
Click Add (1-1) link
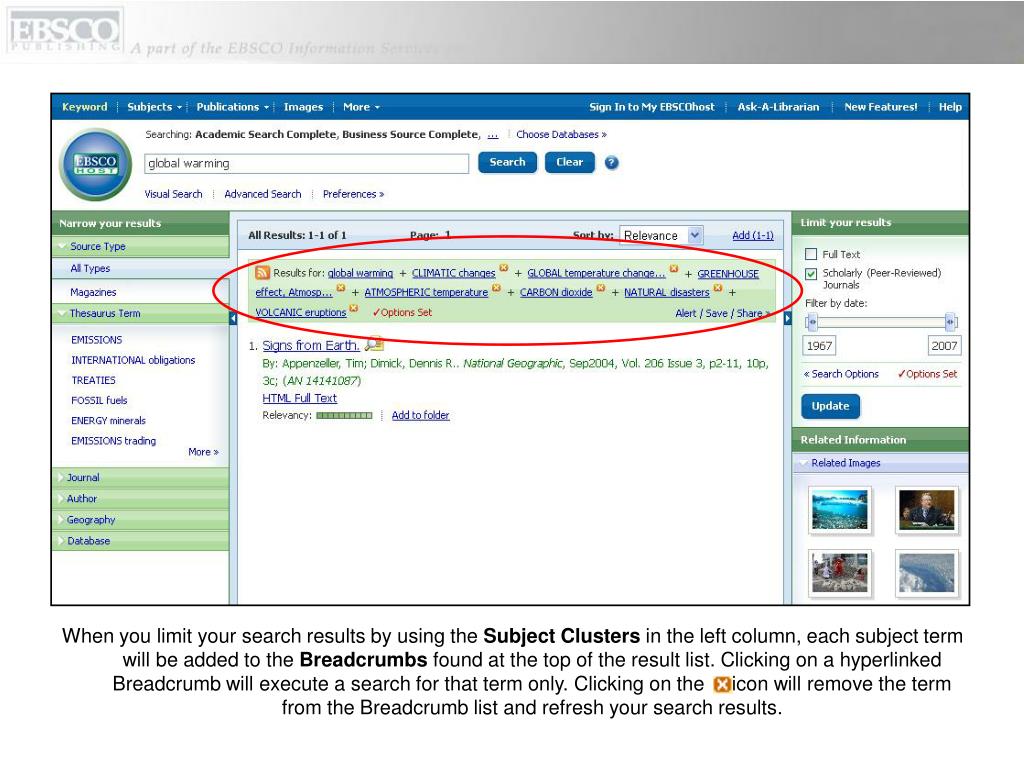(x=752, y=235)
